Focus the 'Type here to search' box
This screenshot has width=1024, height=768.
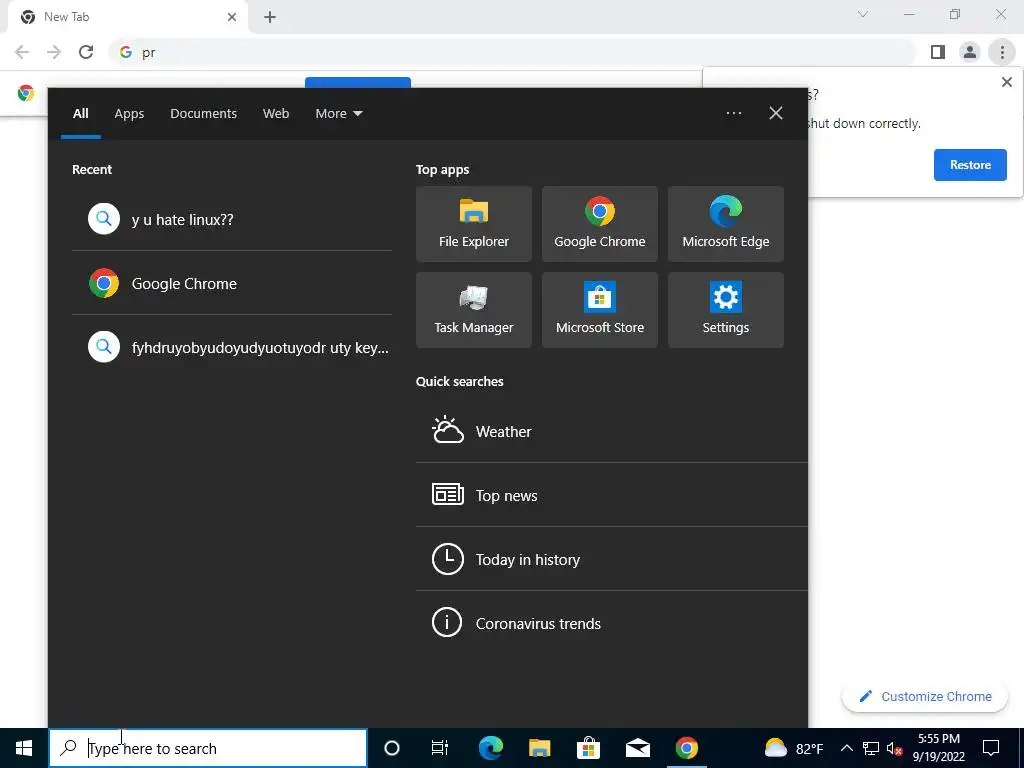pos(208,748)
